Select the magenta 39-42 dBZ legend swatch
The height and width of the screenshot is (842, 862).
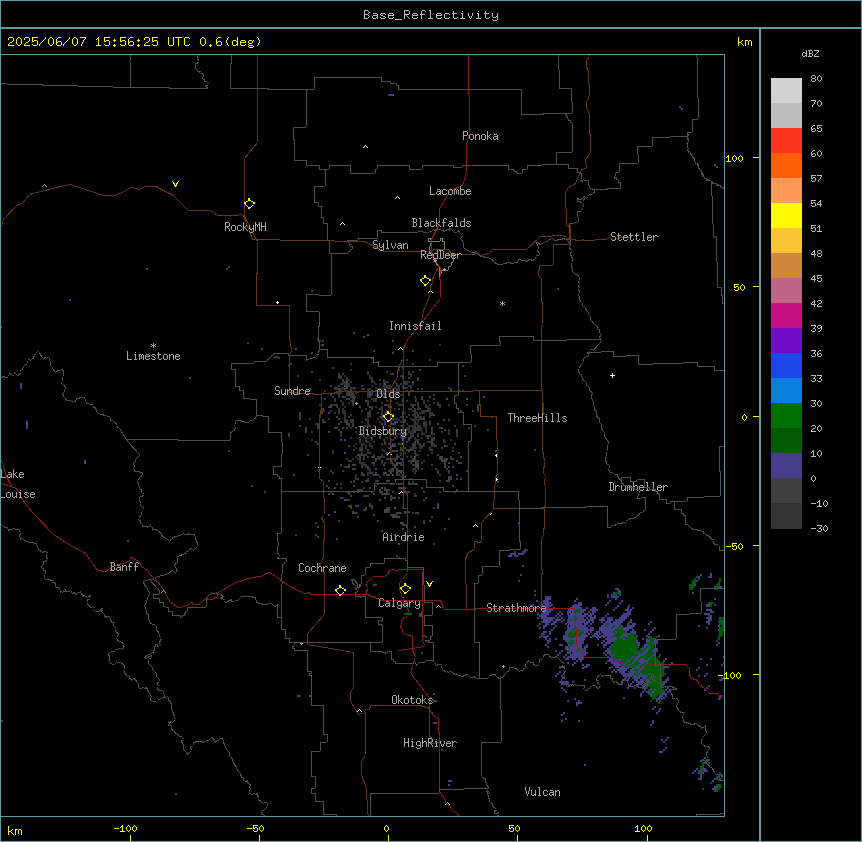[786, 315]
